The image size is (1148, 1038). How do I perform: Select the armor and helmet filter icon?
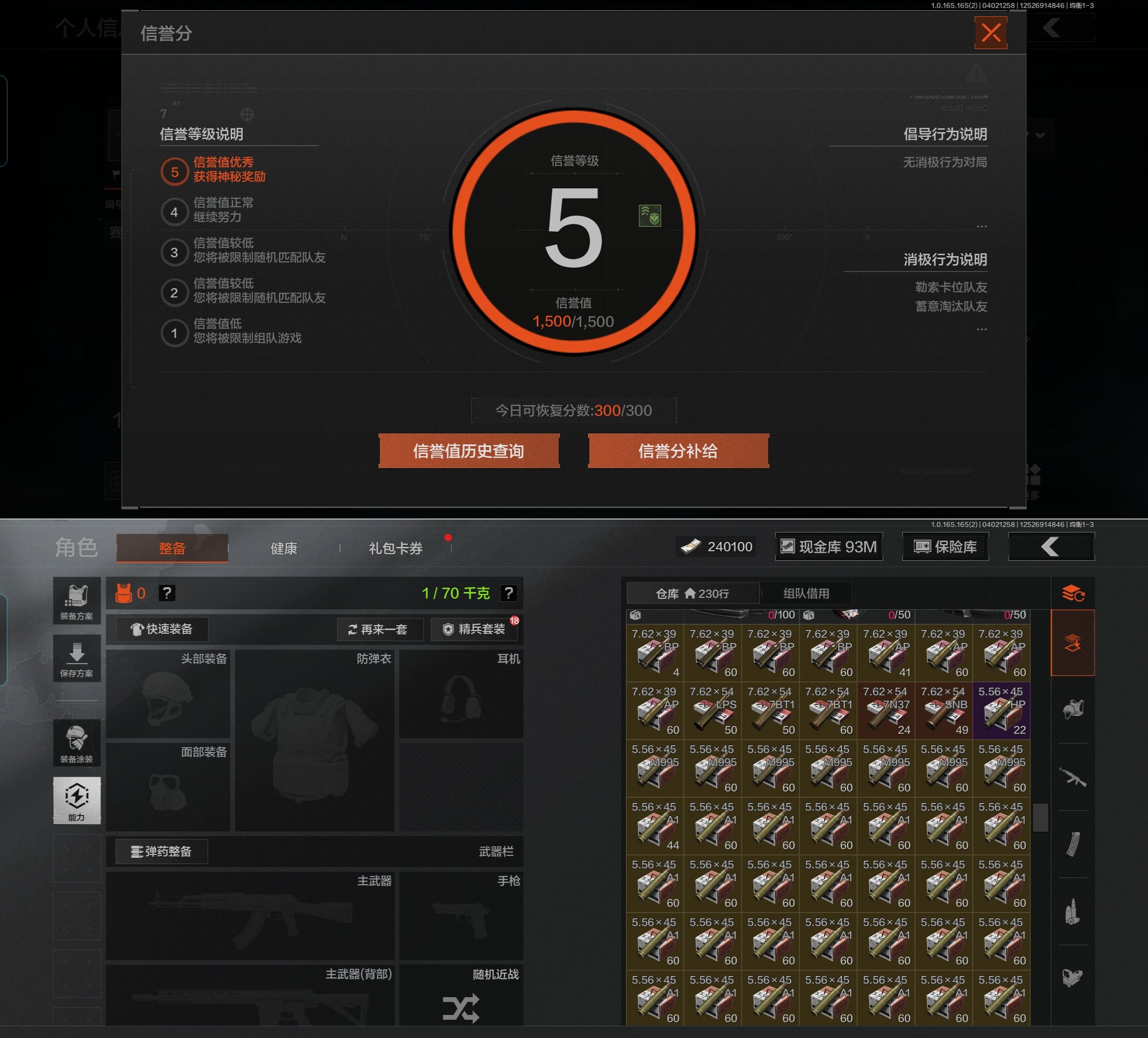point(1073,709)
